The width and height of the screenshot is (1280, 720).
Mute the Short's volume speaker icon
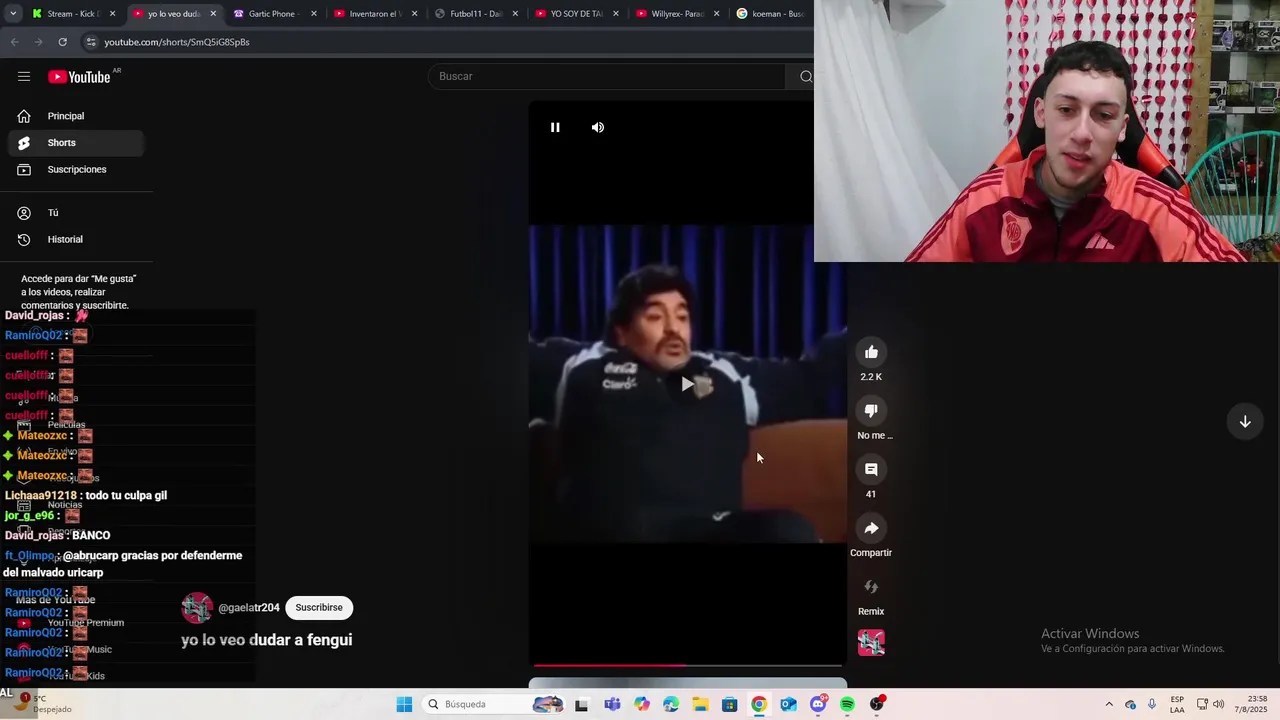tap(598, 127)
